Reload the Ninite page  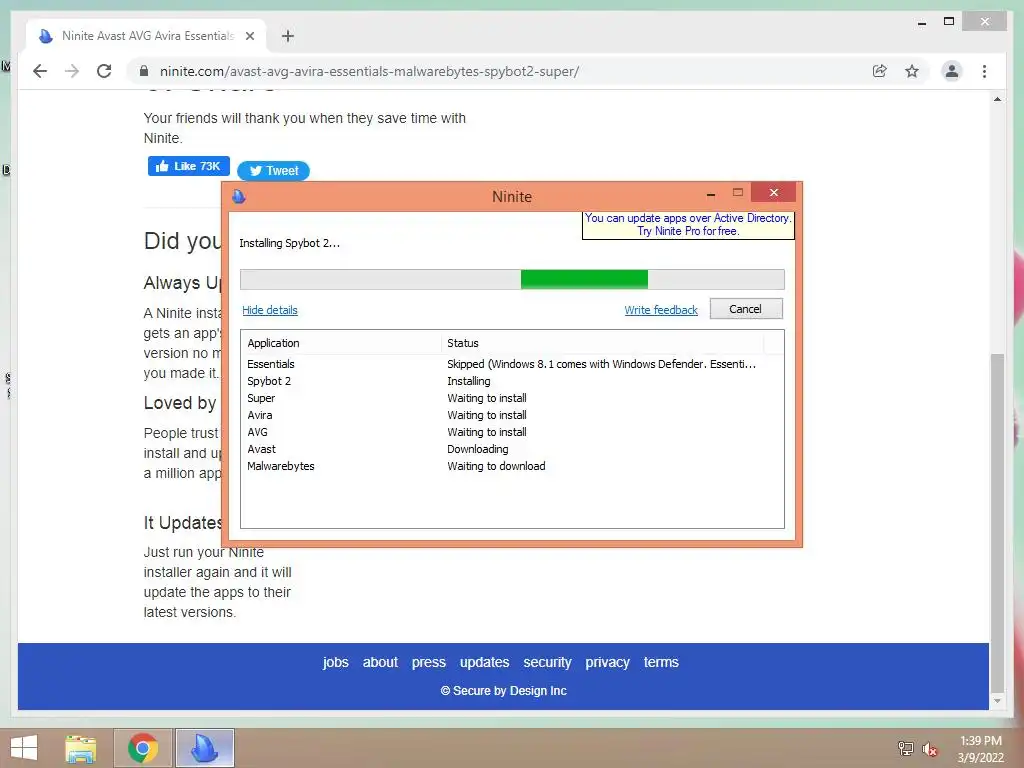[104, 71]
